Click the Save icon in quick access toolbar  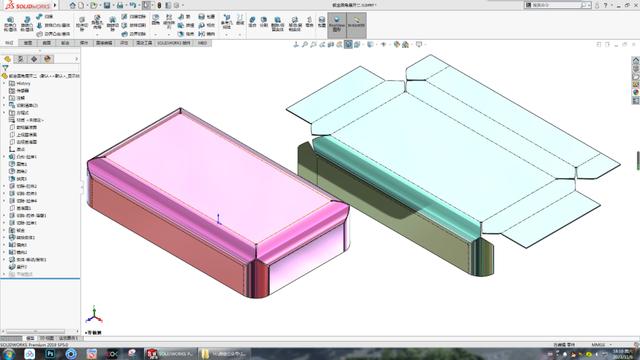(107, 5)
